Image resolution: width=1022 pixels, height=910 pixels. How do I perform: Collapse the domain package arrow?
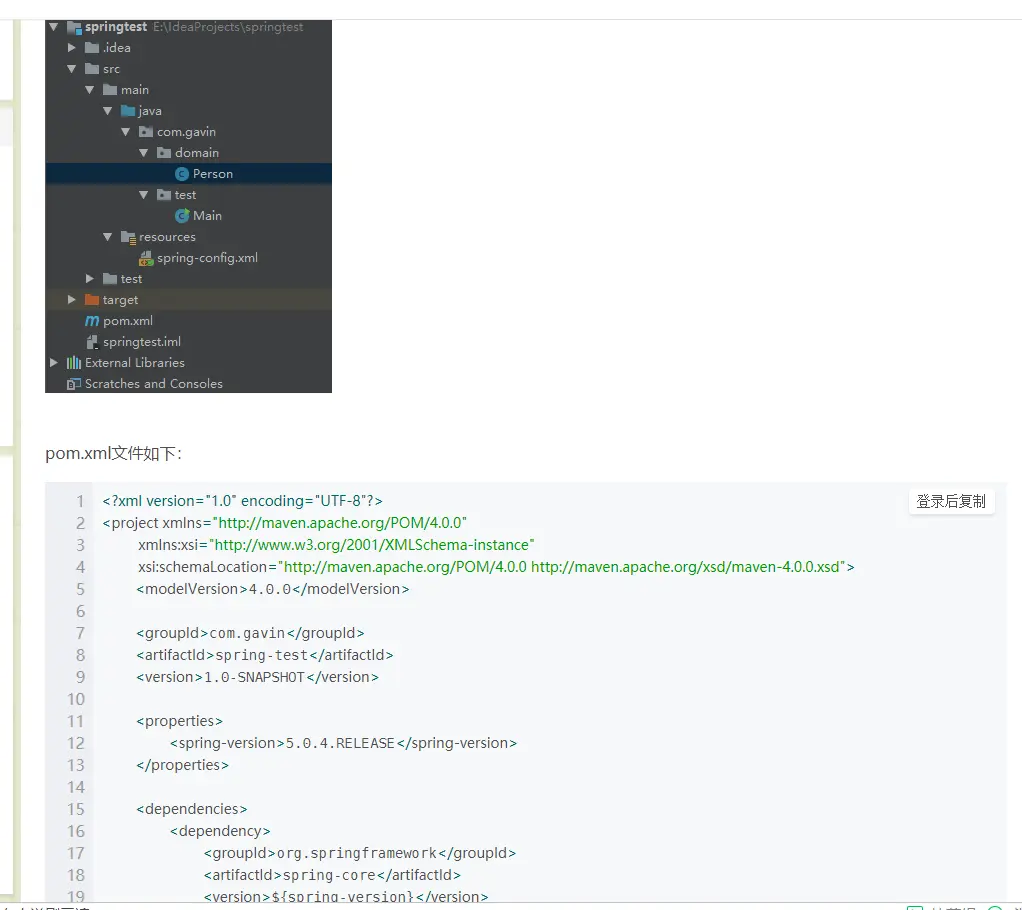143,153
